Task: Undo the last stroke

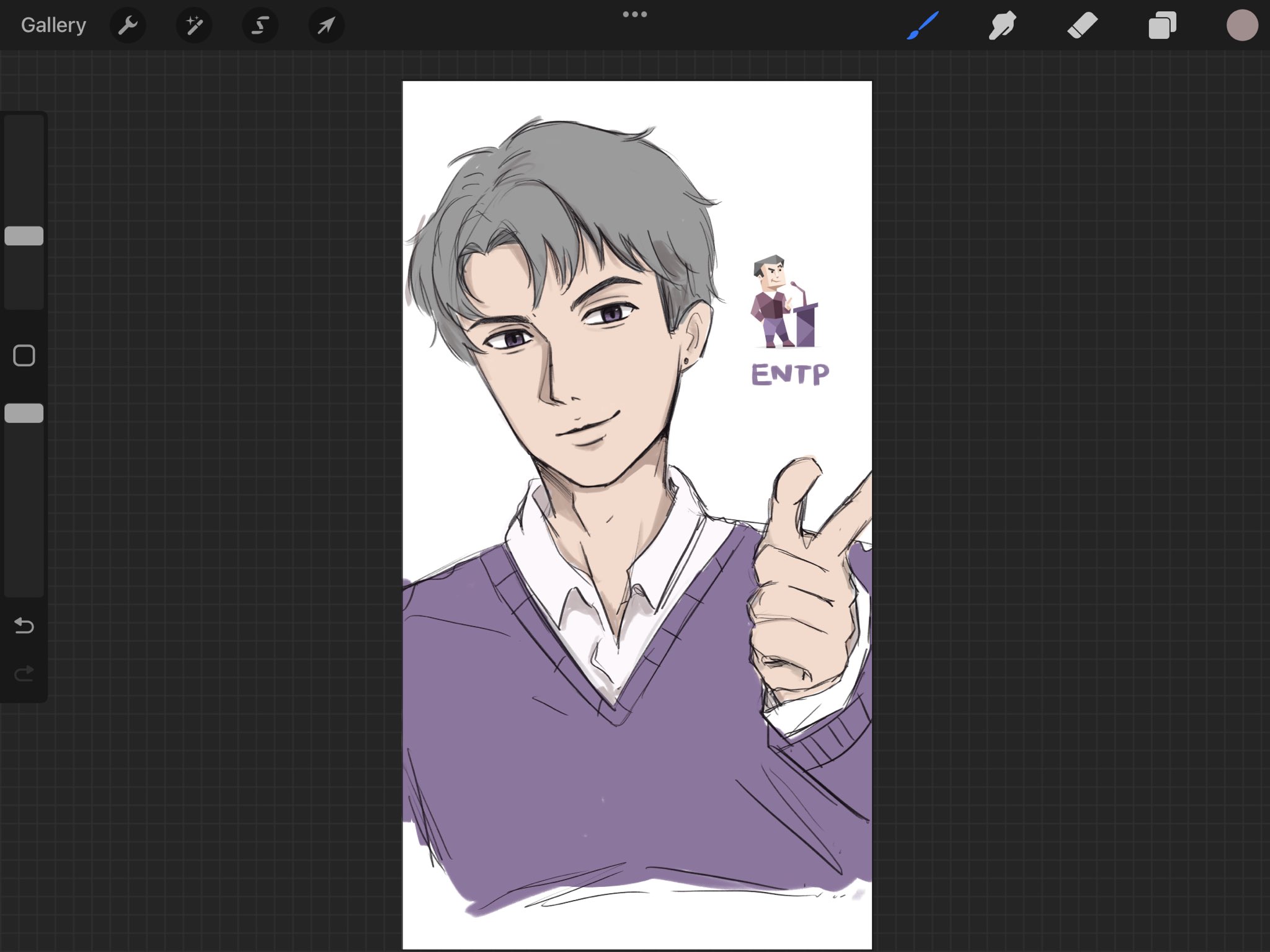Action: click(24, 625)
